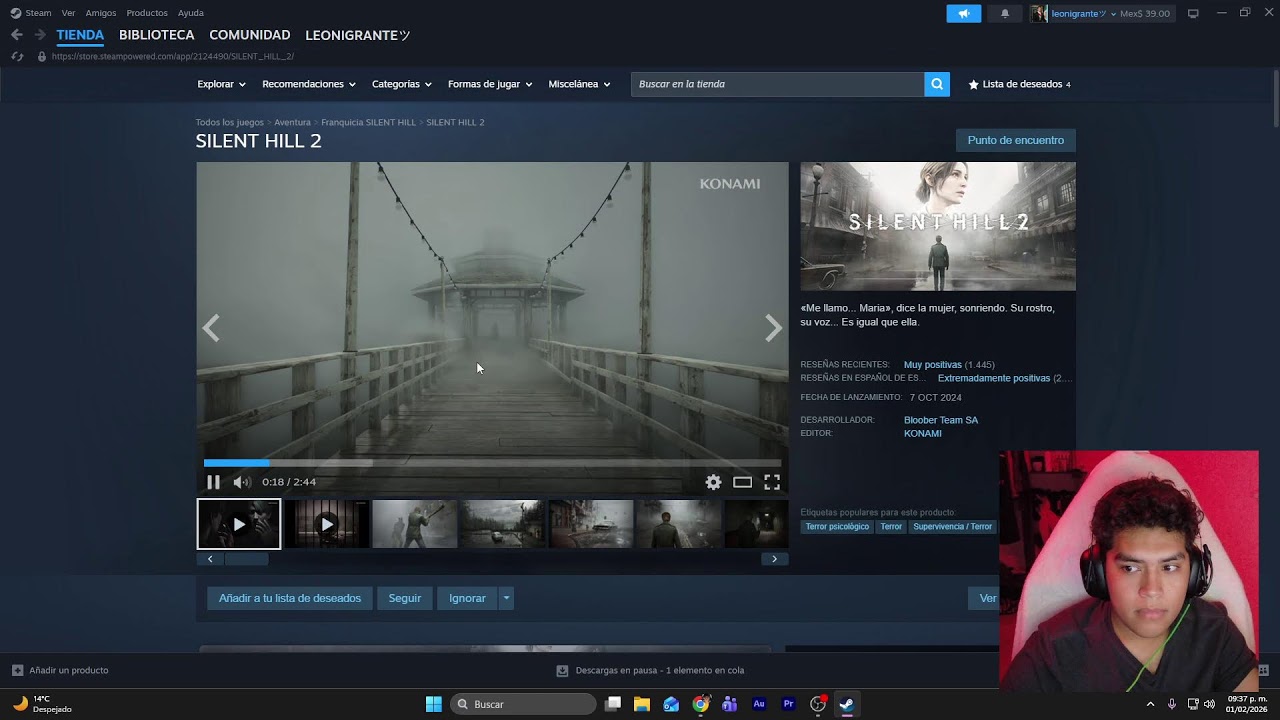The height and width of the screenshot is (720, 1280).
Task: Open the Productos menu
Action: click(x=147, y=13)
